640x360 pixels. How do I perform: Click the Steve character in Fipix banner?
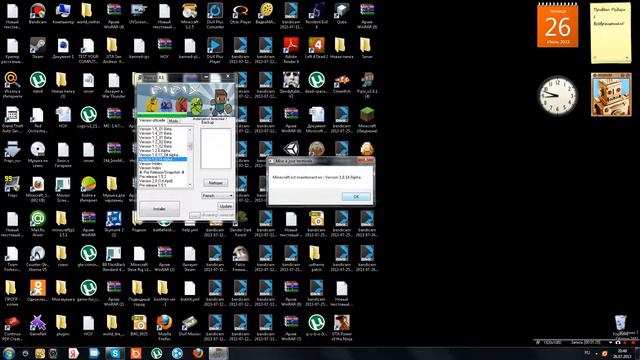[222, 102]
